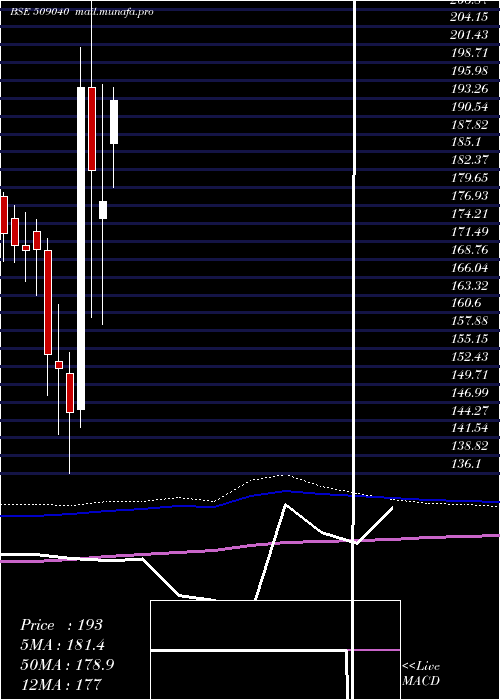Click the 141.54 price axis label
The image size is (500, 700).
(469, 428)
